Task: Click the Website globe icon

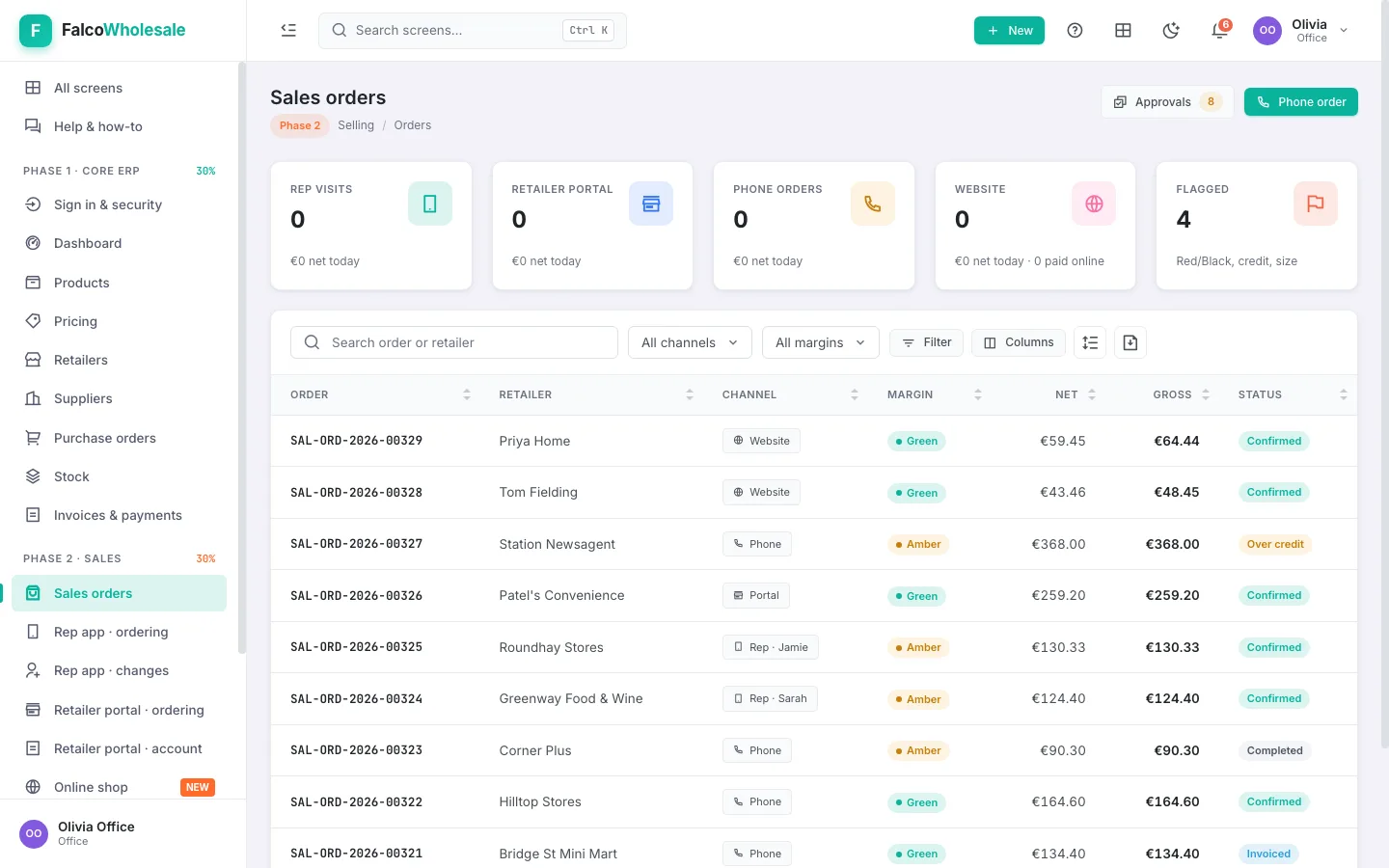Action: 1094,203
